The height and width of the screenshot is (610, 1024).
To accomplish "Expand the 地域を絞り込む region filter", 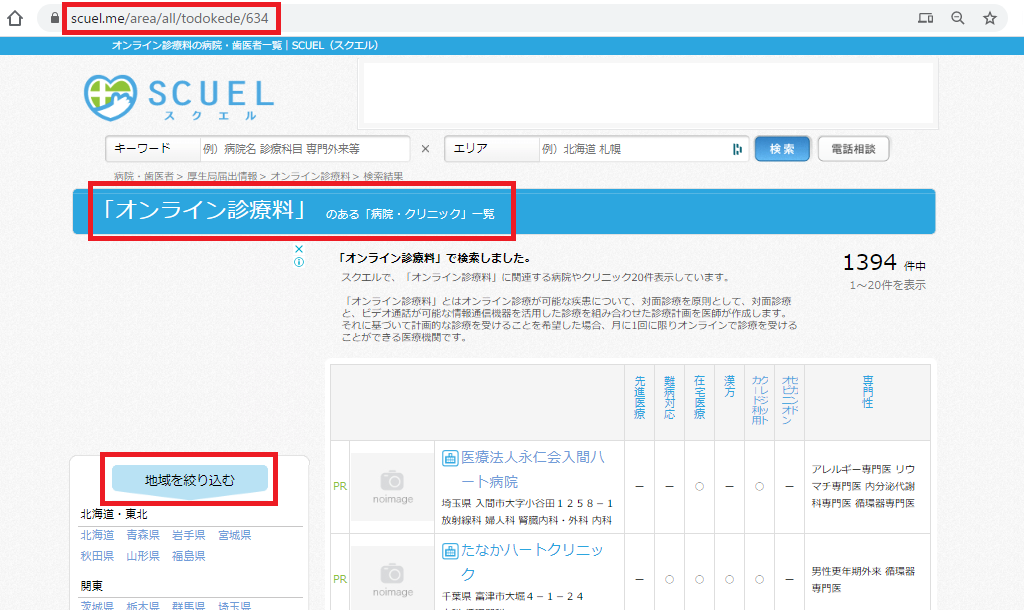I will point(190,480).
